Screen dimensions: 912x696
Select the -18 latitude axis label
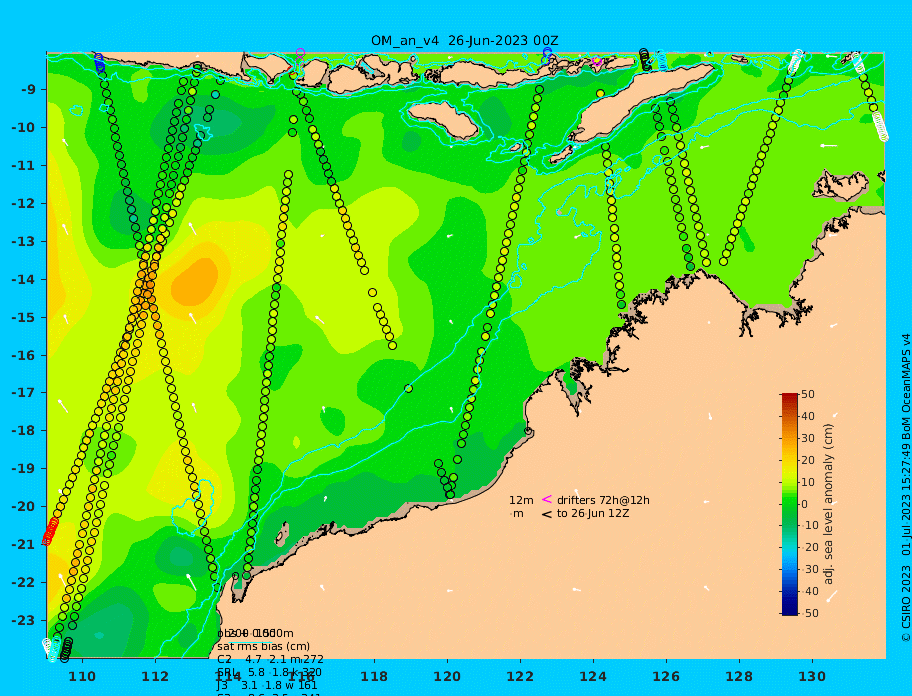(24, 431)
